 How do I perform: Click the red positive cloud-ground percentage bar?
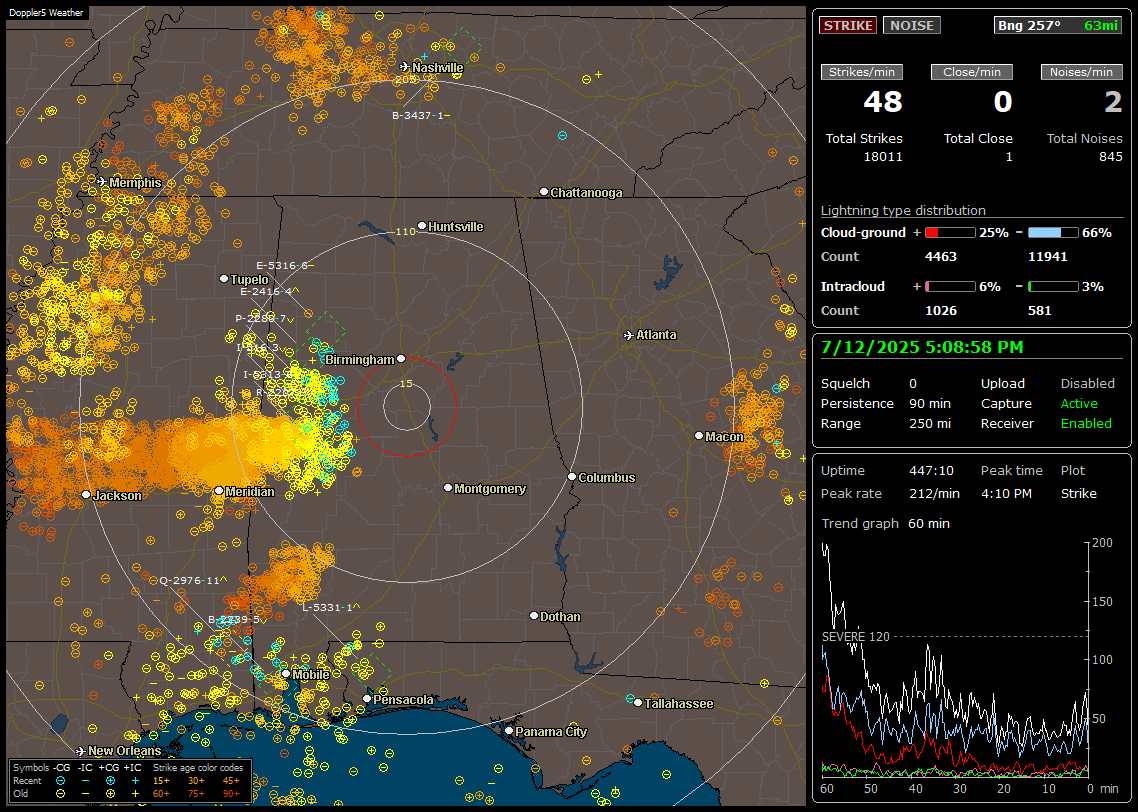pyautogui.click(x=950, y=233)
